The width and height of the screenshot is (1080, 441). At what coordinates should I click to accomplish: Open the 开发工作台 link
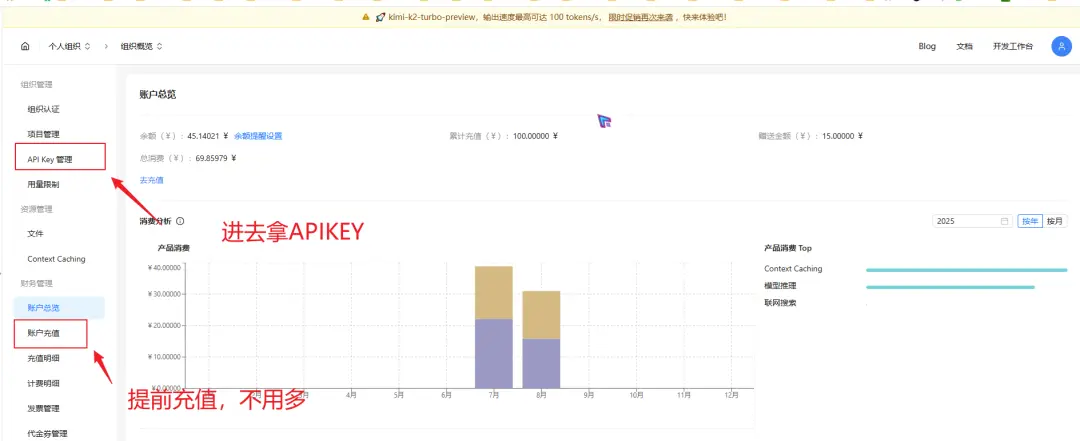coord(1012,46)
